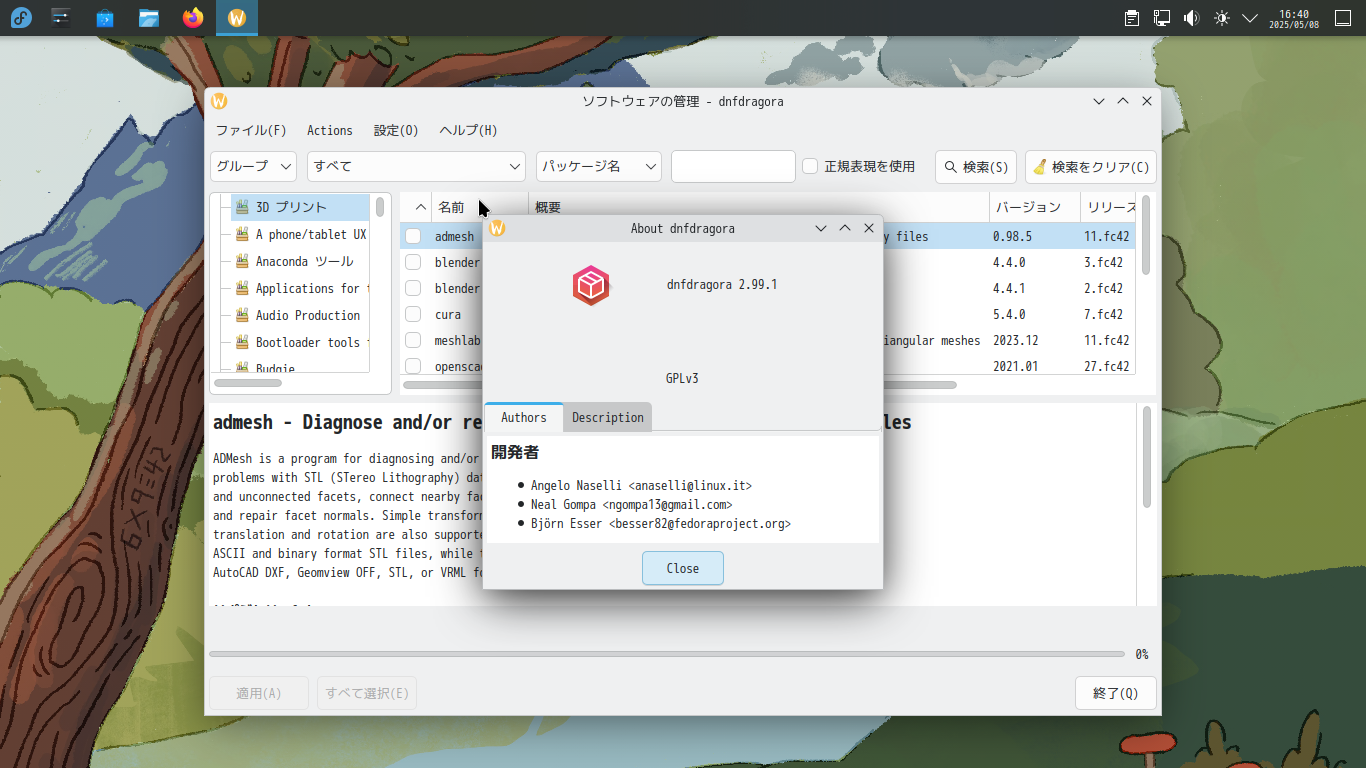Minimize the main window with its down-chevron button

click(x=1099, y=101)
